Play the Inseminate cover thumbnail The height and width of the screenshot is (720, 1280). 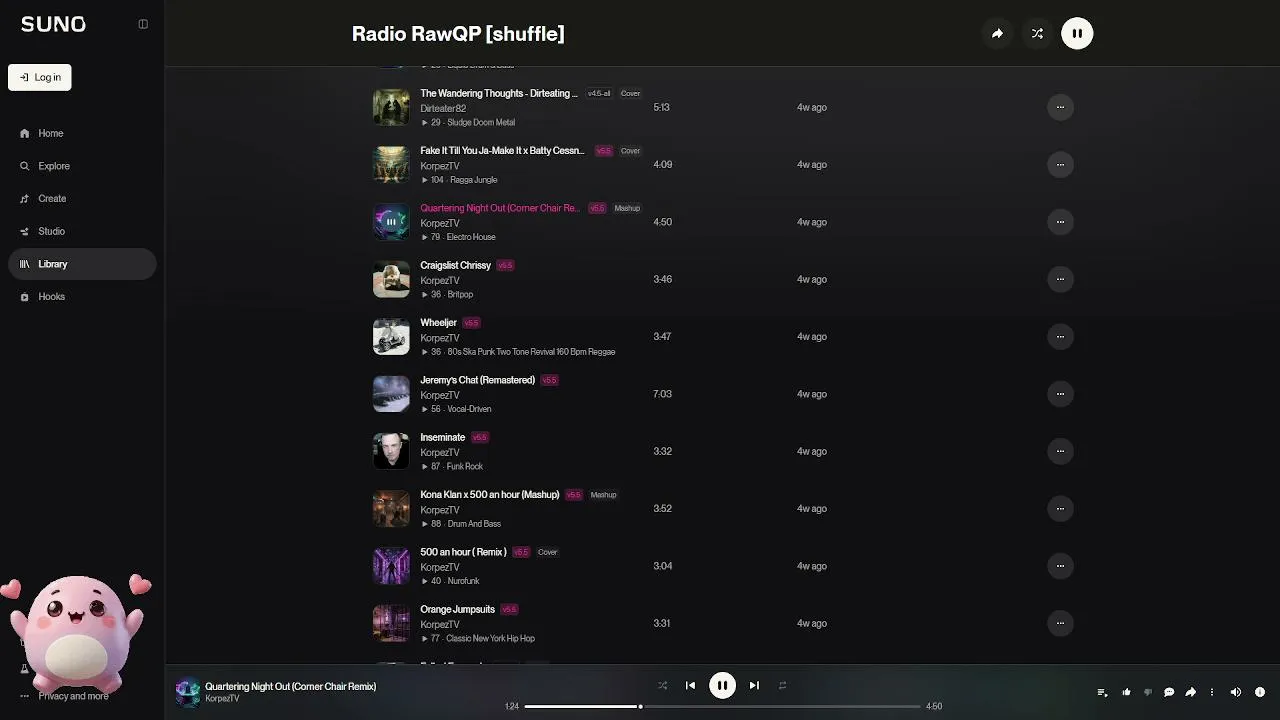click(391, 451)
